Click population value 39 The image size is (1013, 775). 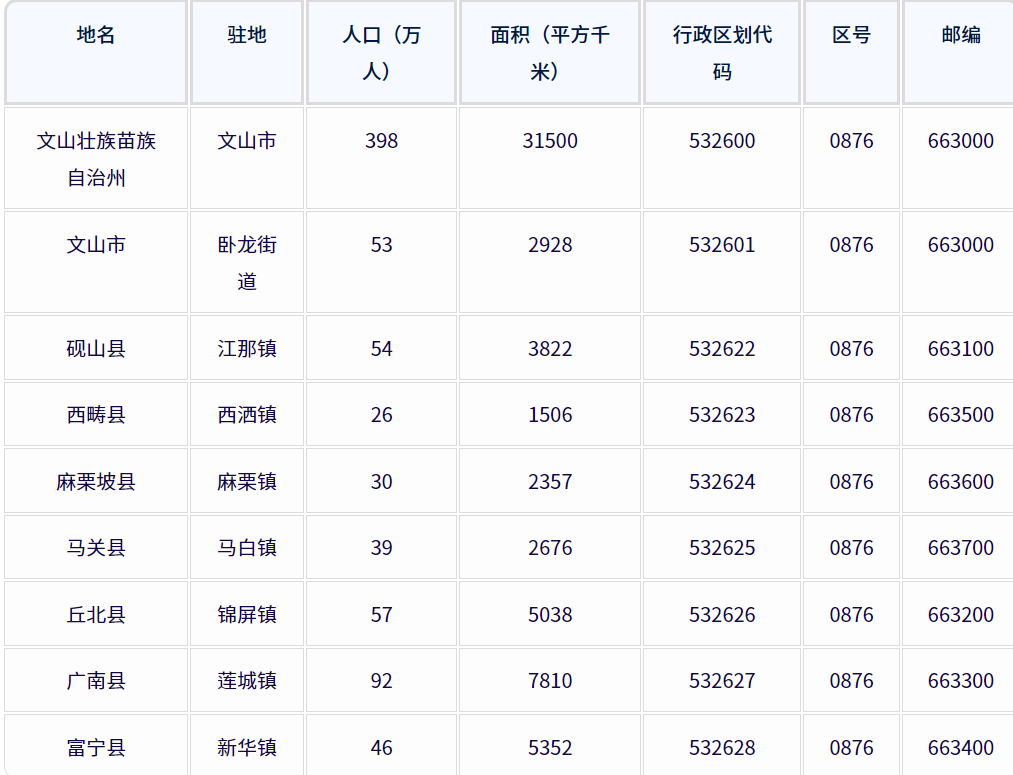381,548
